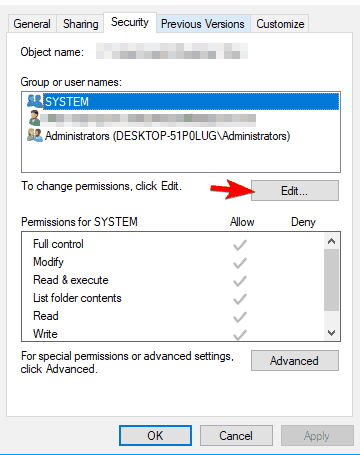This screenshot has width=360, height=455.
Task: Open the Previous Versions tab
Action: (203, 24)
